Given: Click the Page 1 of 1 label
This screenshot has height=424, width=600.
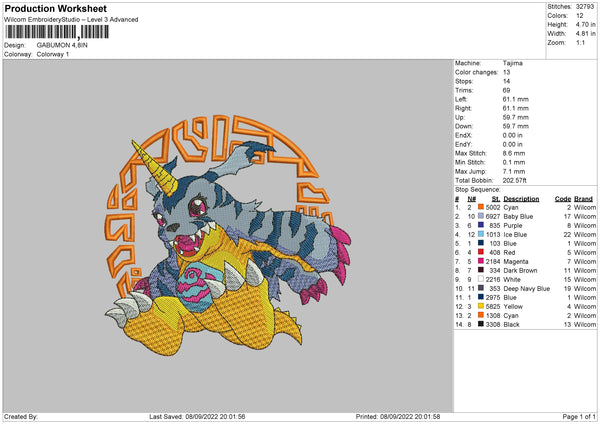Looking at the screenshot, I should click(x=579, y=416).
